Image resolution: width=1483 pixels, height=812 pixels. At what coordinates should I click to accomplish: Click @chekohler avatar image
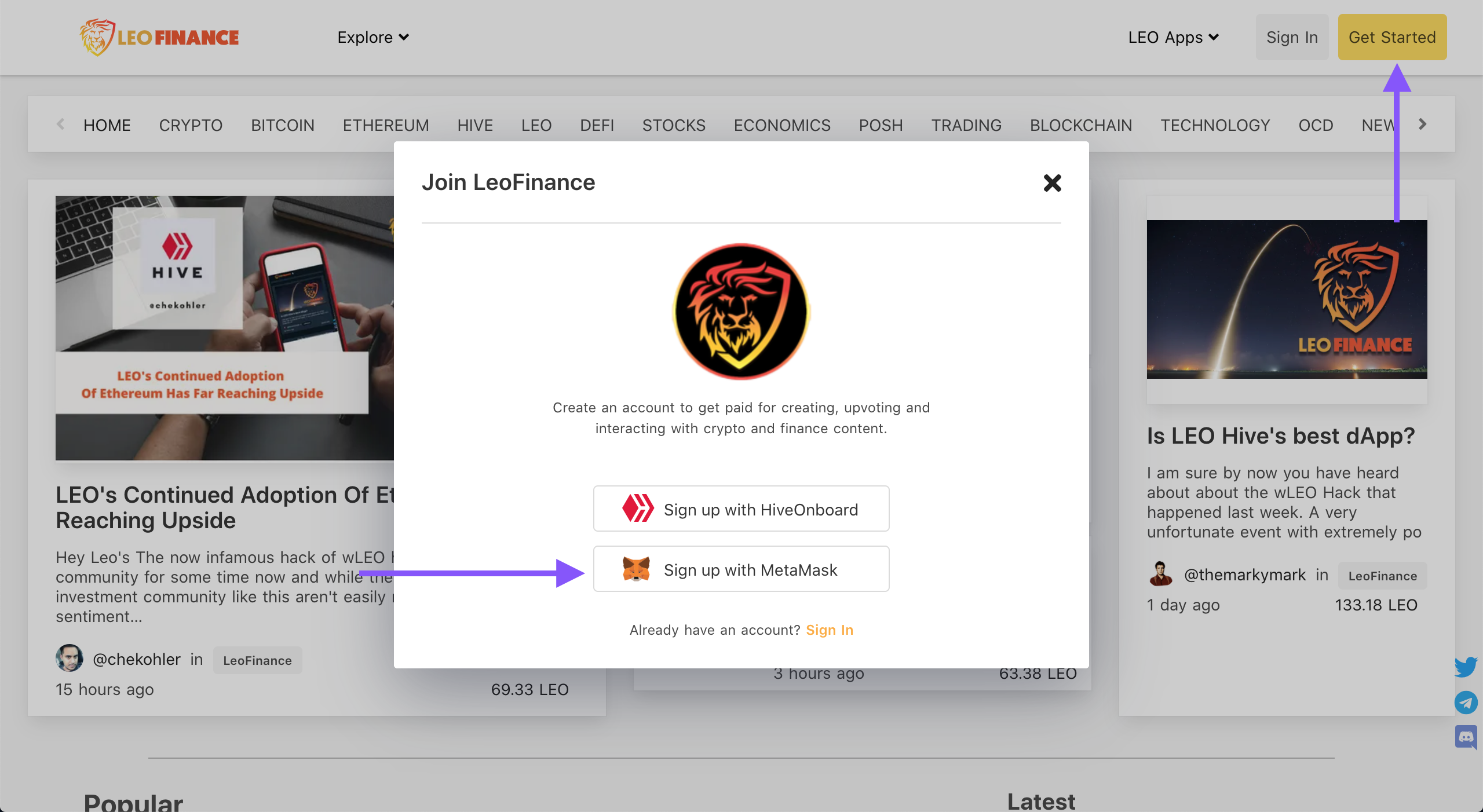[x=70, y=658]
